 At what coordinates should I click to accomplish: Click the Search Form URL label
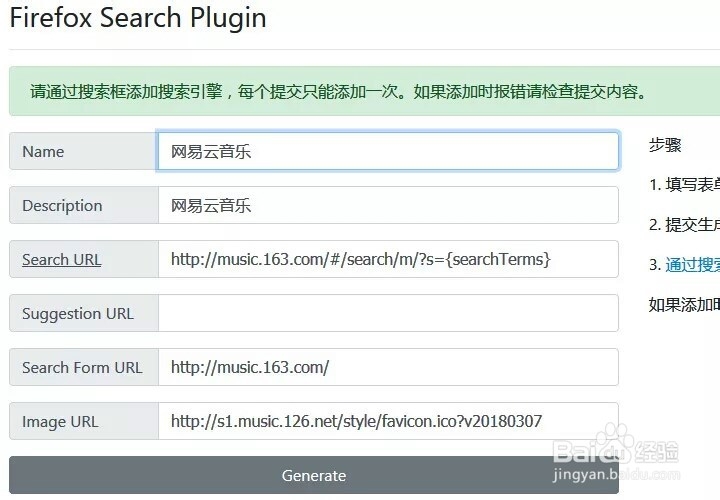pos(82,367)
